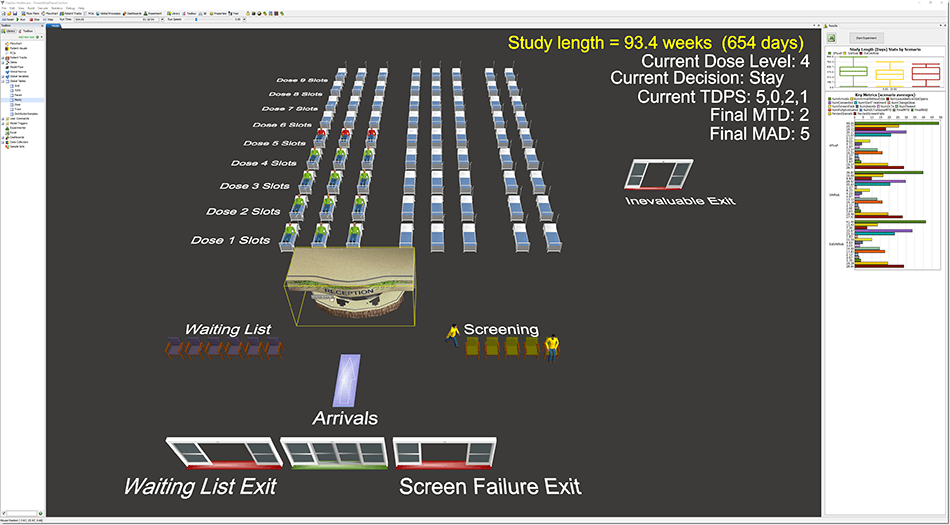Image resolution: width=950 pixels, height=525 pixels.
Task: Switch to the Library tab in left pane
Action: coord(8,31)
